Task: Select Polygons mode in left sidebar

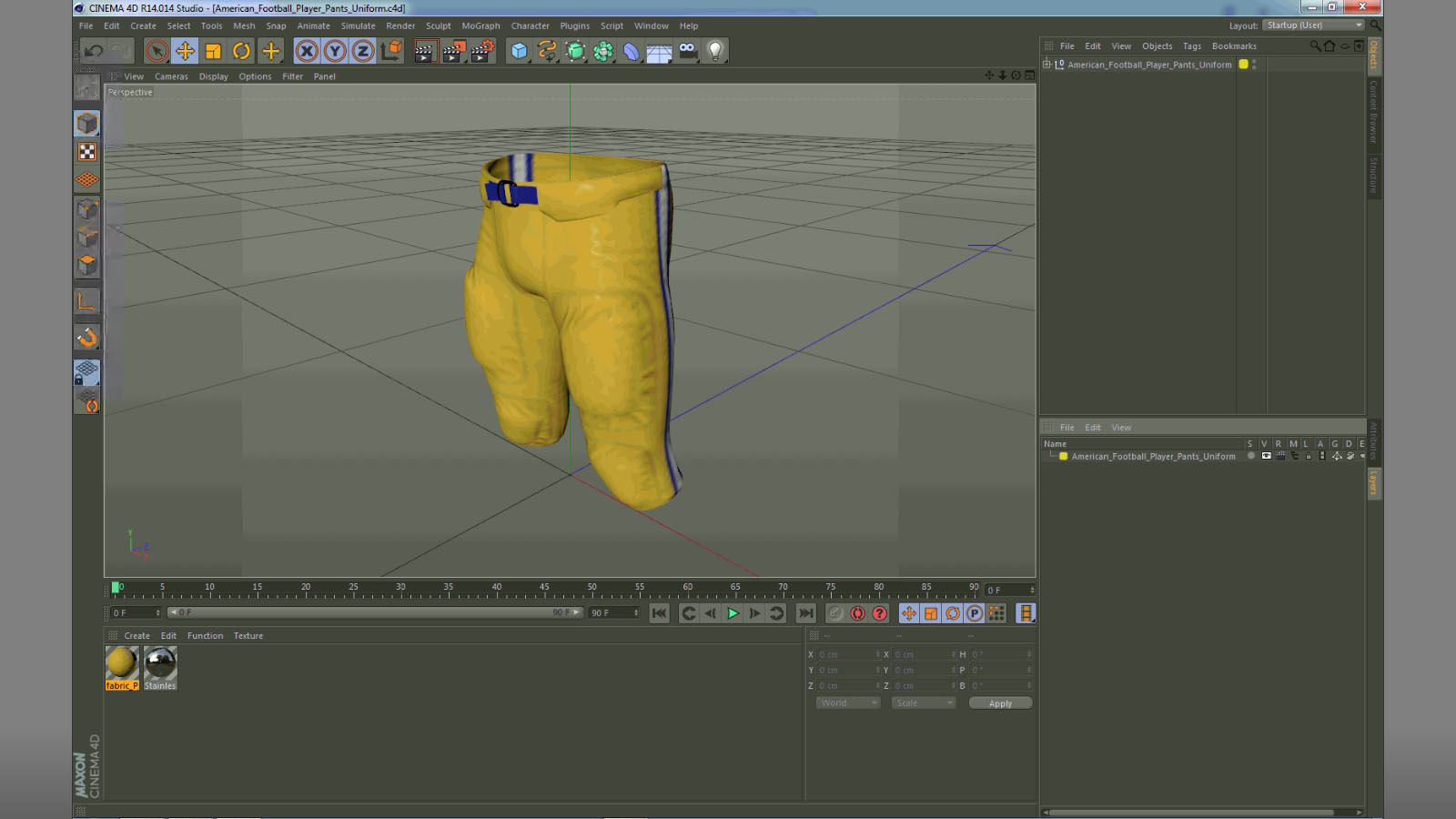Action: [86, 265]
